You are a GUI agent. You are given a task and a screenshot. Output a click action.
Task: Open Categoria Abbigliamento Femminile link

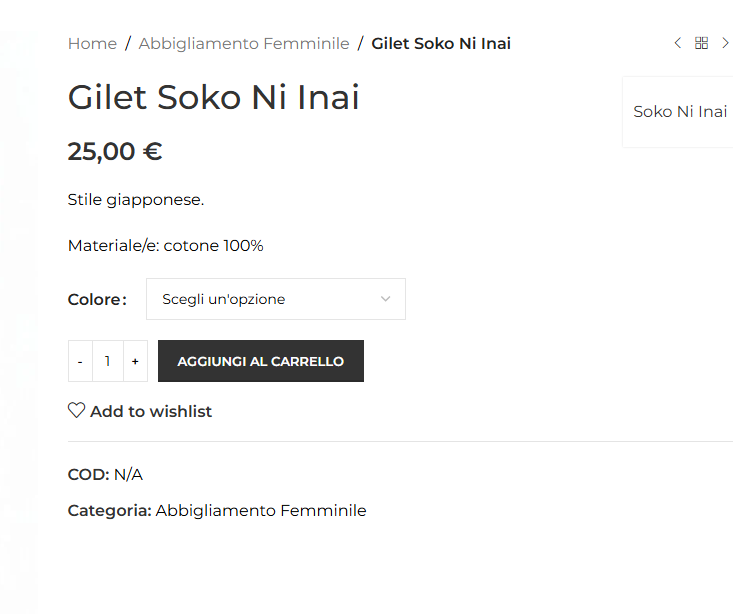[x=261, y=511]
